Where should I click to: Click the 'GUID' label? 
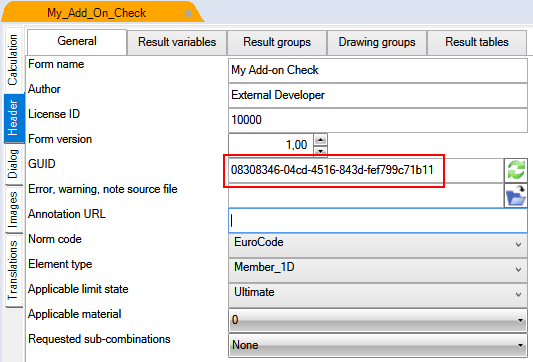[42, 164]
